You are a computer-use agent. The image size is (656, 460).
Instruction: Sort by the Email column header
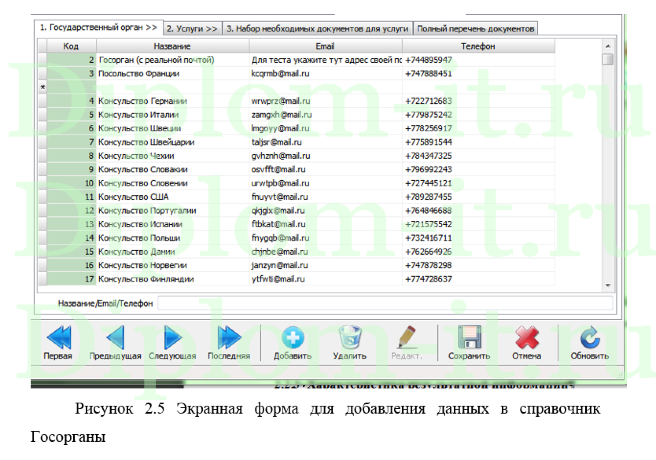tap(325, 46)
